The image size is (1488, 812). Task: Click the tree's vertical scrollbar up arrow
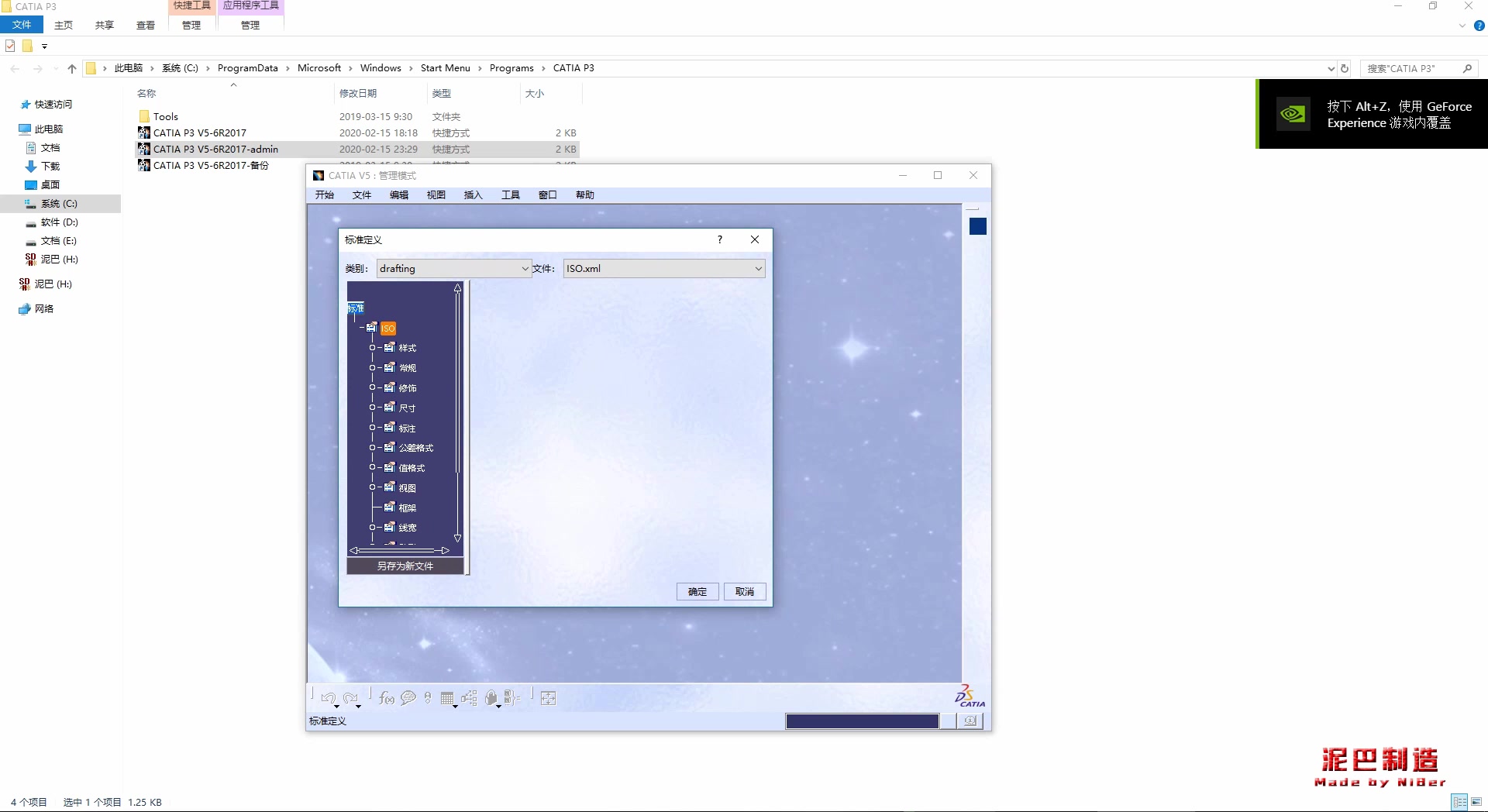pos(457,287)
